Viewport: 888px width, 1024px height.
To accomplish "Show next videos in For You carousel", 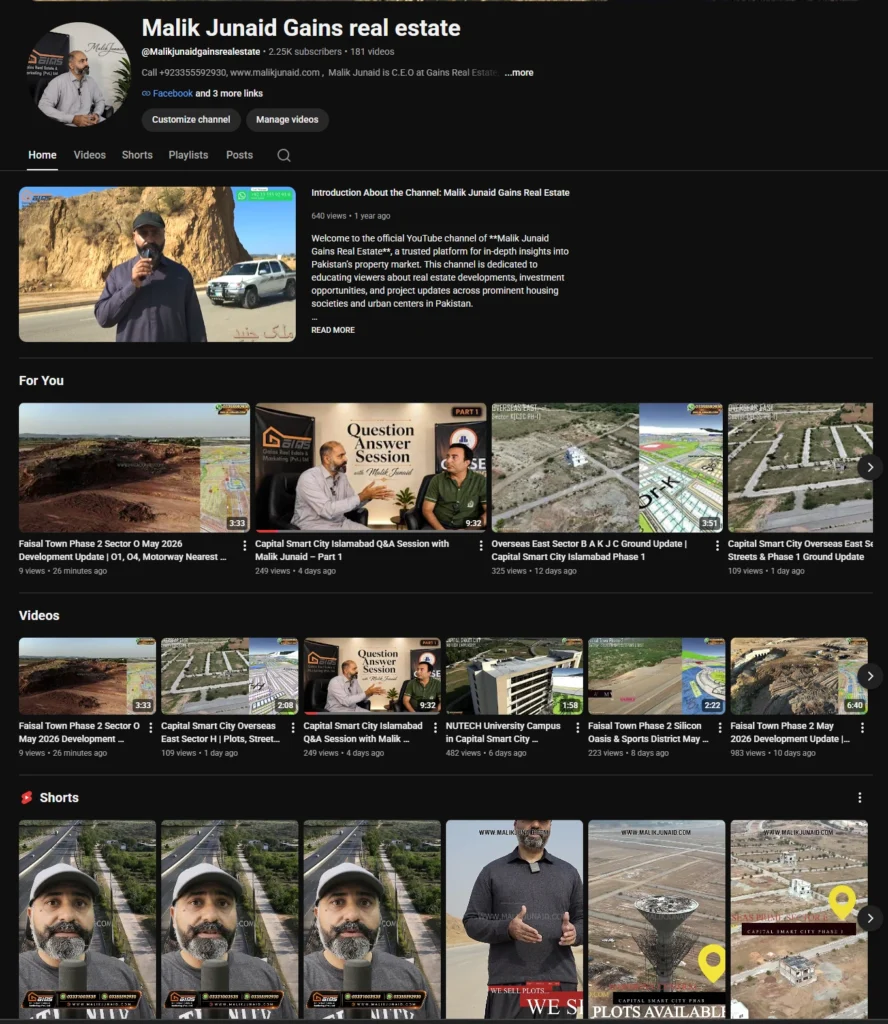I will point(870,467).
